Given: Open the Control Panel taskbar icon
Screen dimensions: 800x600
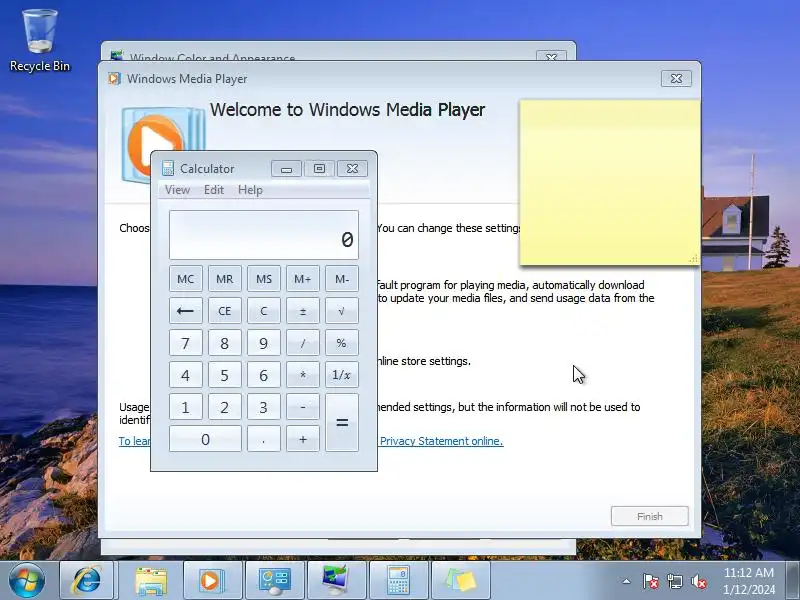Looking at the screenshot, I should tap(274, 581).
